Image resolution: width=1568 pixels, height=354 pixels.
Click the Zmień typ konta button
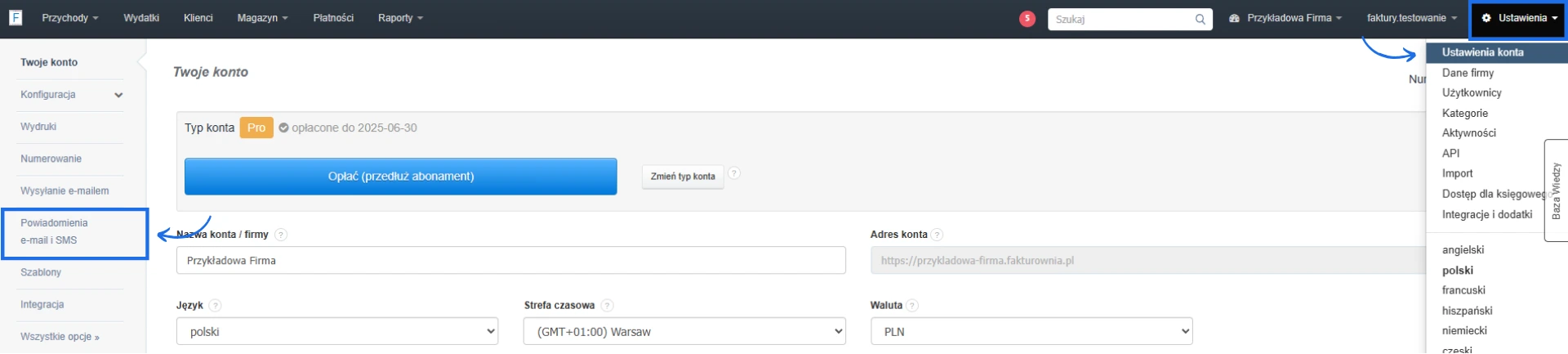point(683,177)
